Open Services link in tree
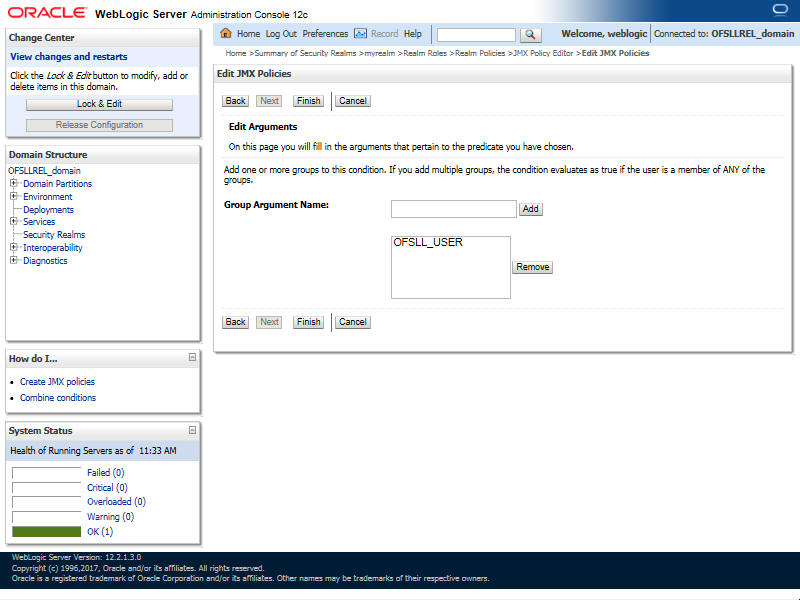Viewport: 800px width, 600px height. tap(39, 221)
